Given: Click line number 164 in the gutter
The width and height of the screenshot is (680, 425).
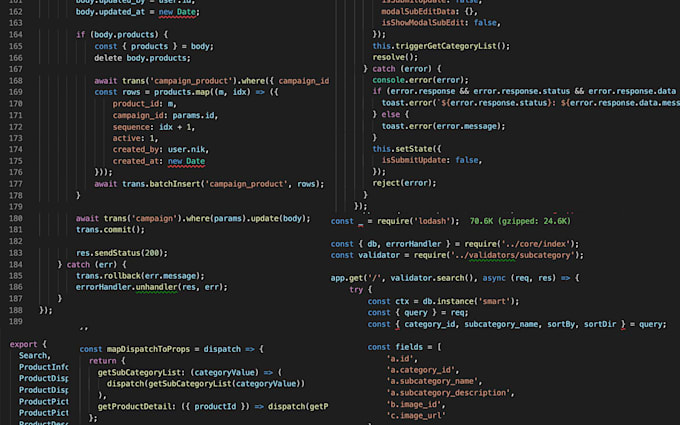Looking at the screenshot, I should coord(15,34).
